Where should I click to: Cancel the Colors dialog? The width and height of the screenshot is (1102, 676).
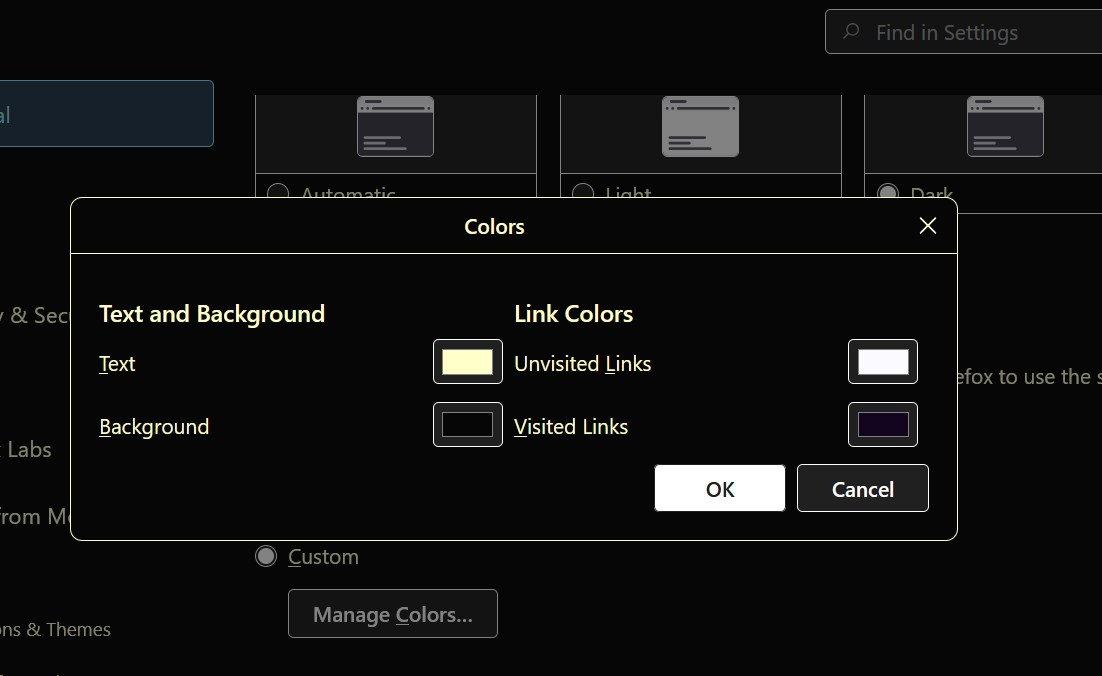[862, 488]
